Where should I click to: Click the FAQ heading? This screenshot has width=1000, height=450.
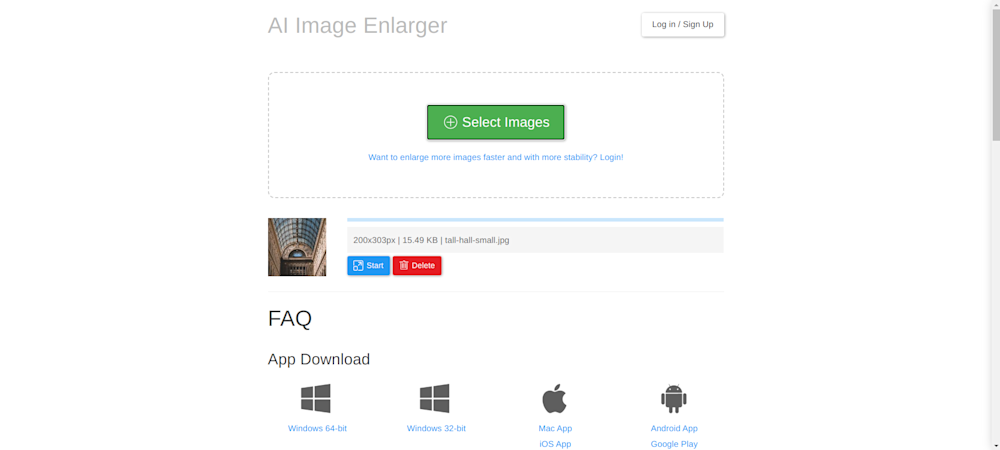click(290, 317)
